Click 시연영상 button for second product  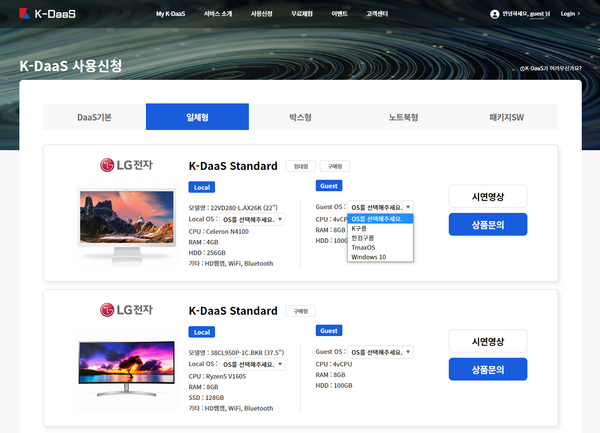tap(488, 341)
